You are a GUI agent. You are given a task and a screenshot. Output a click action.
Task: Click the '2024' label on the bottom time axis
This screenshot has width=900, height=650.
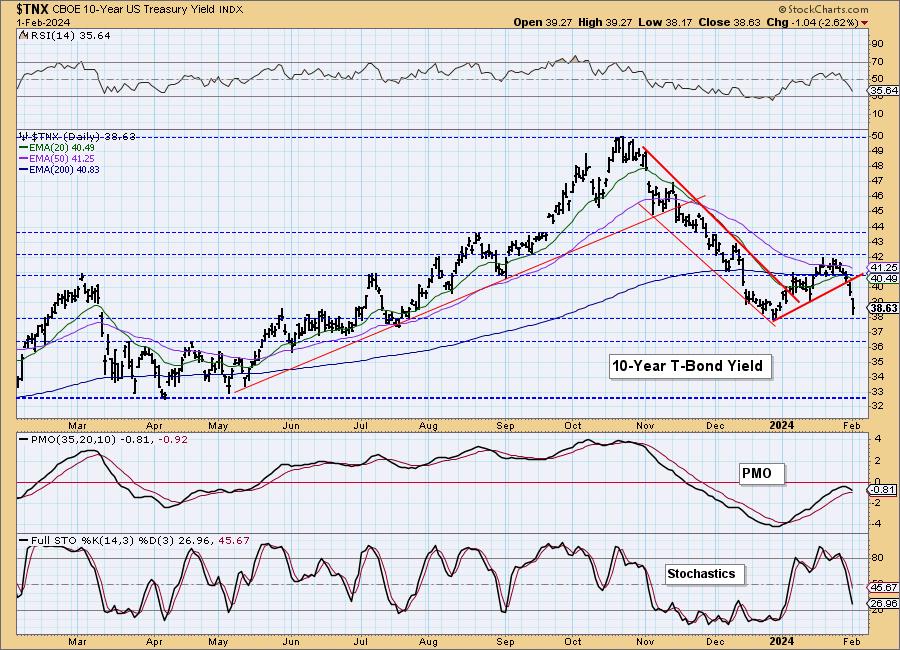tap(781, 641)
